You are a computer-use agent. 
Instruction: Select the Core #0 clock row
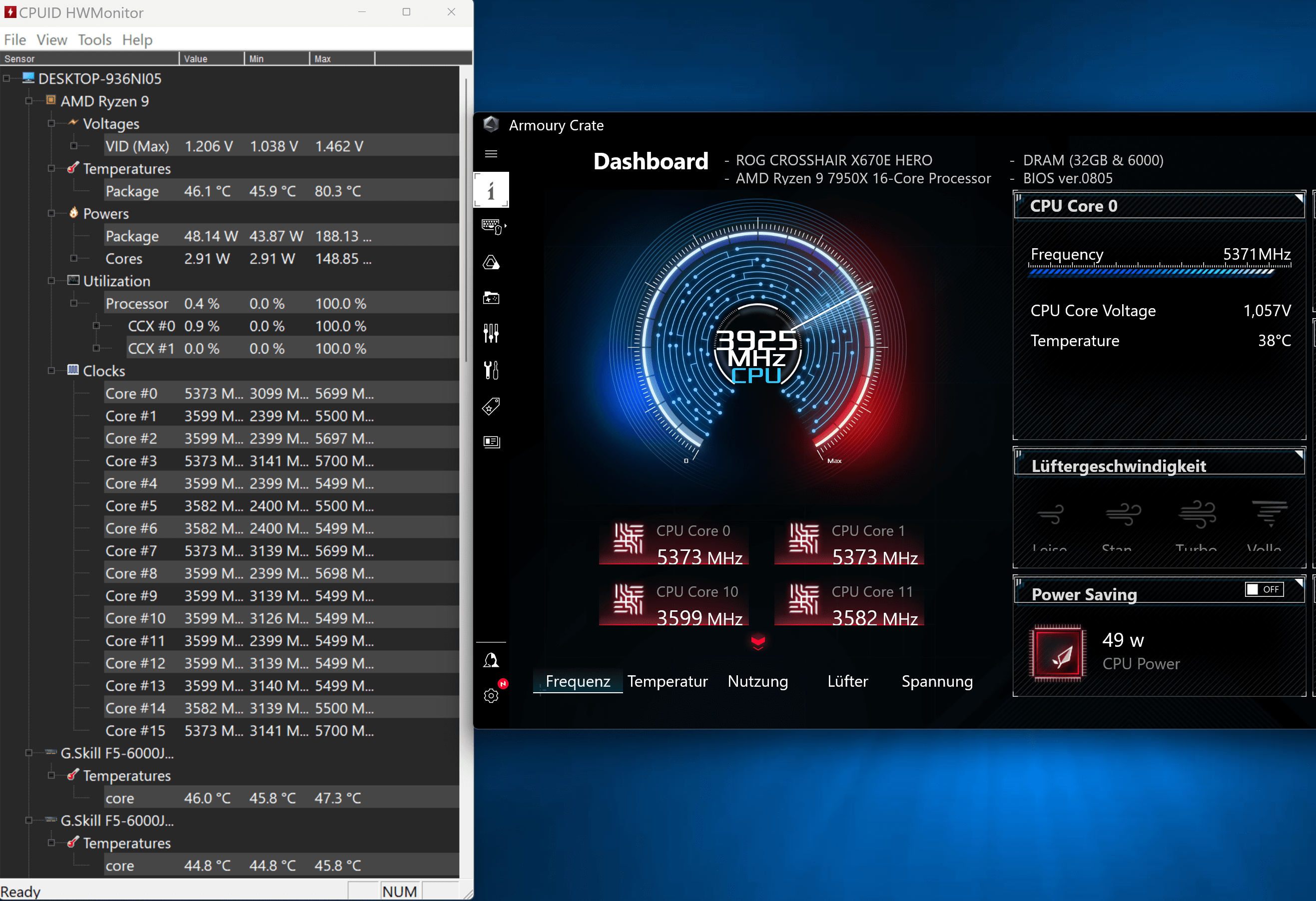point(281,393)
